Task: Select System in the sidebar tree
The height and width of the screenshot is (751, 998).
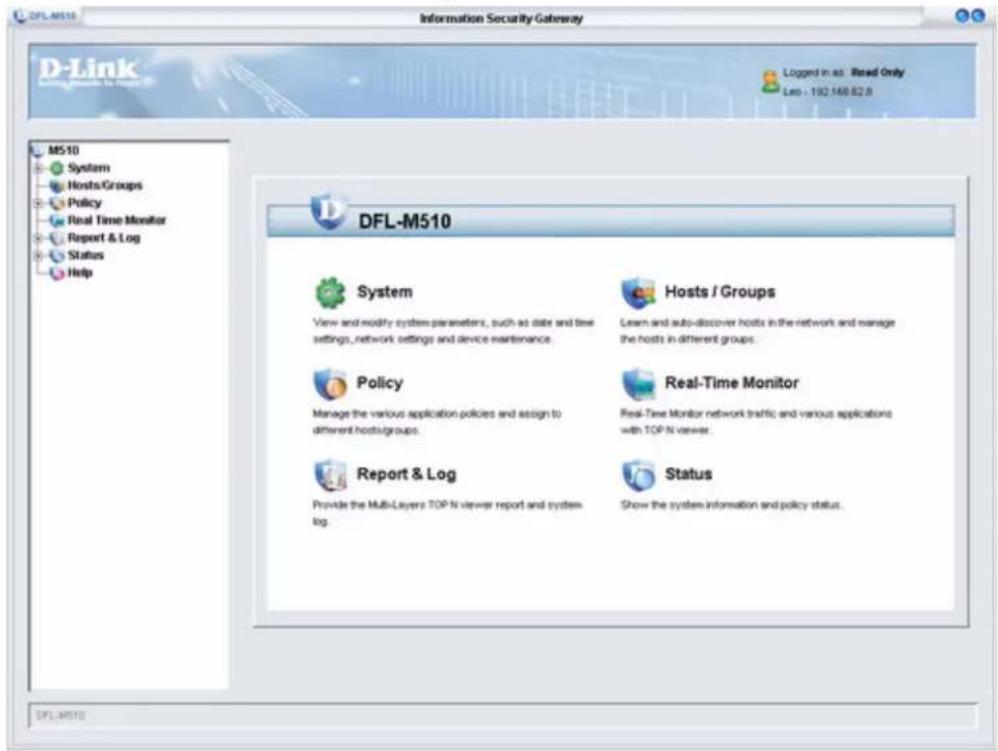Action: coord(88,168)
